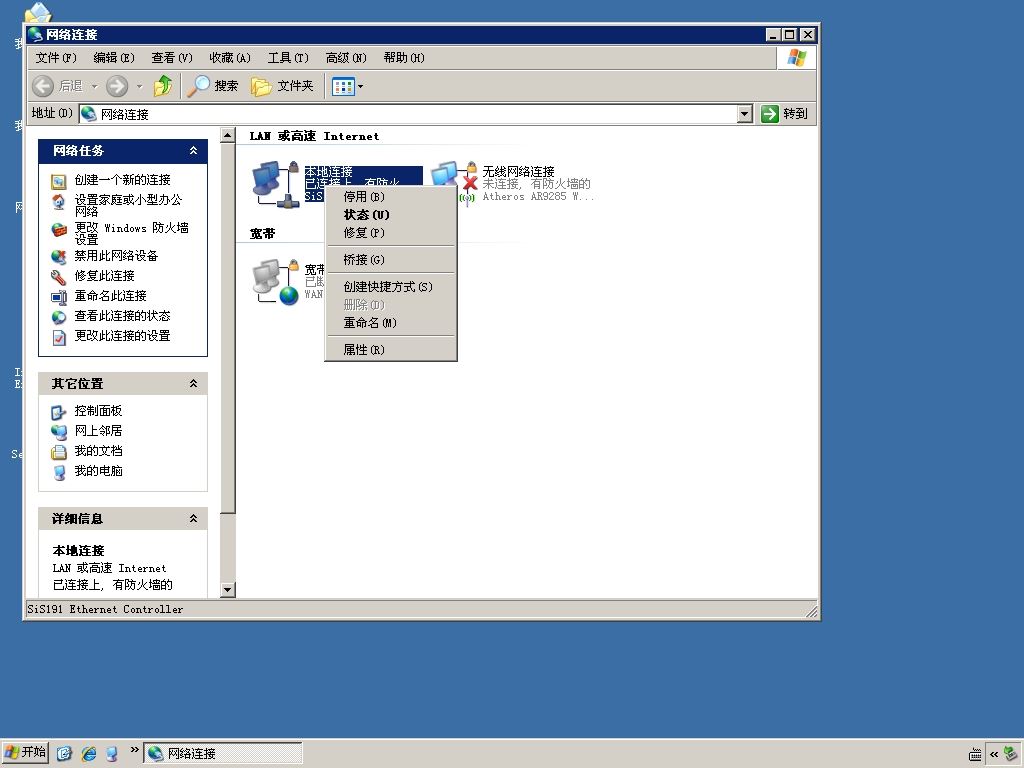Choose 状态(U) in context menu
This screenshot has width=1024, height=768.
[x=391, y=215]
